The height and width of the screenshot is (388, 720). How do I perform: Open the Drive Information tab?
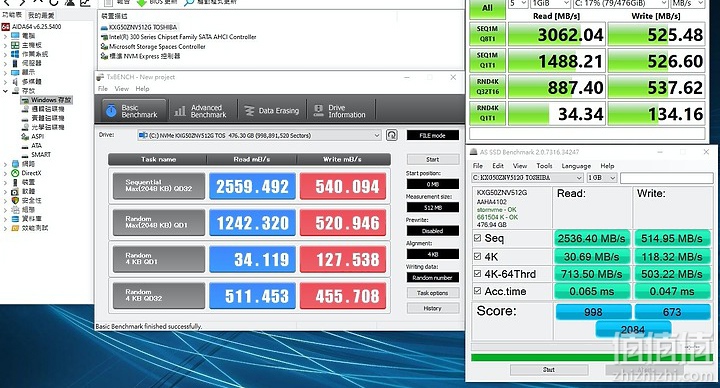(340, 111)
